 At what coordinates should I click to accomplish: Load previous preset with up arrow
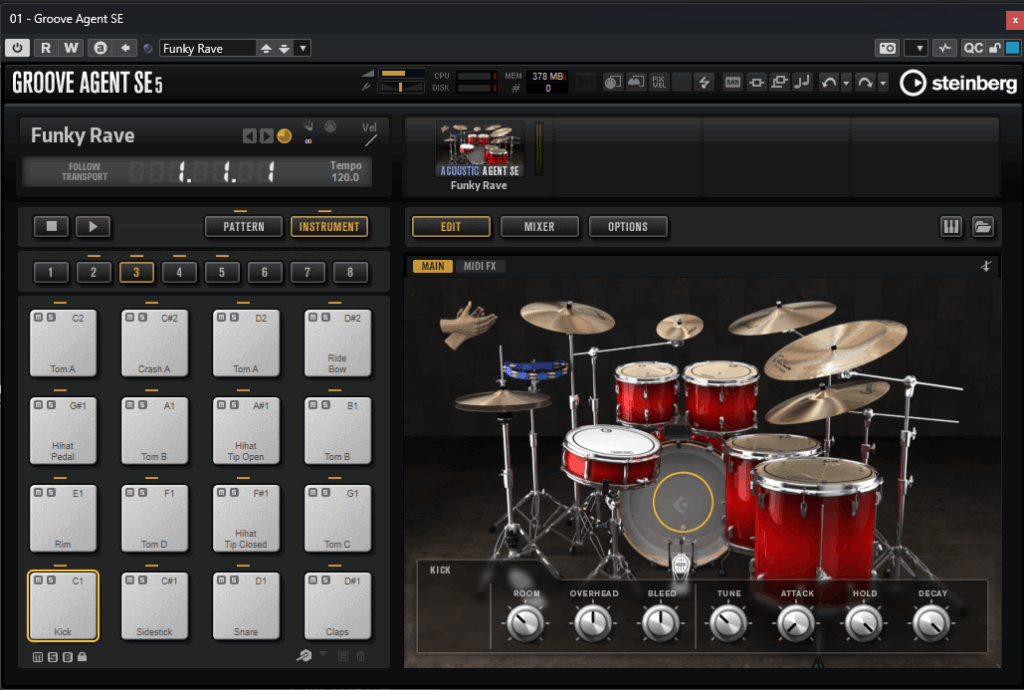266,48
